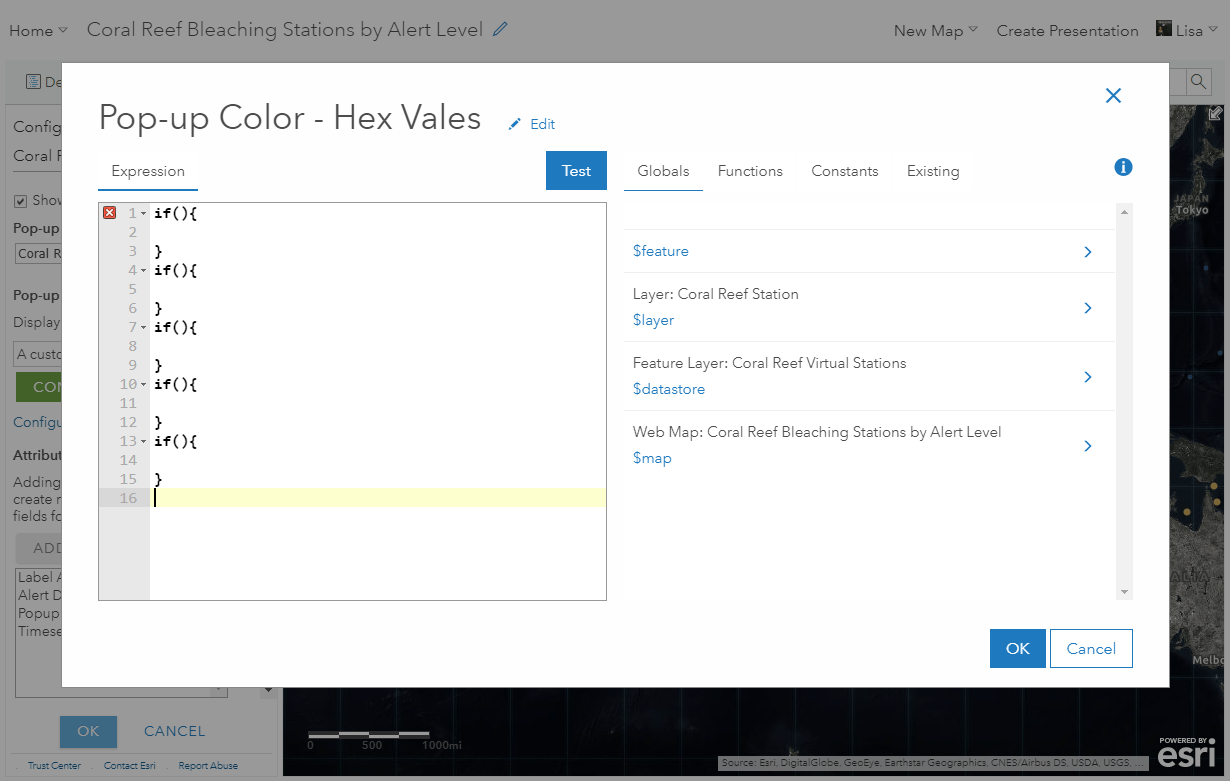The image size is (1230, 781).
Task: Open the Constants tab
Action: pyautogui.click(x=844, y=171)
